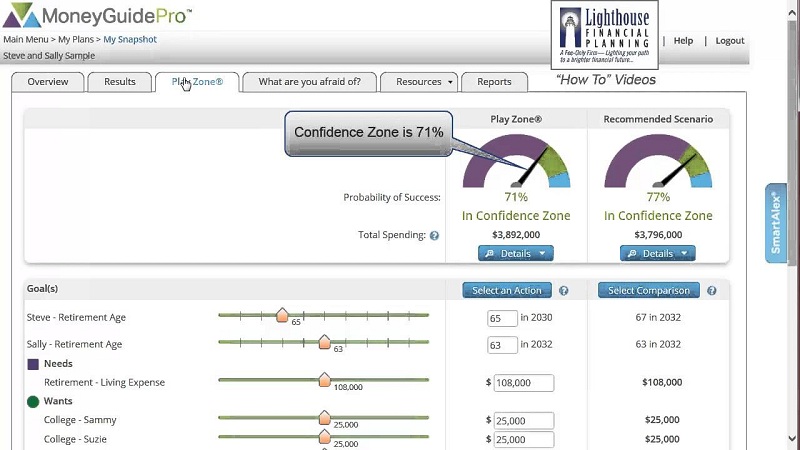This screenshot has height=450, width=800.
Task: Click the purple Needs square marker
Action: click(x=33, y=364)
